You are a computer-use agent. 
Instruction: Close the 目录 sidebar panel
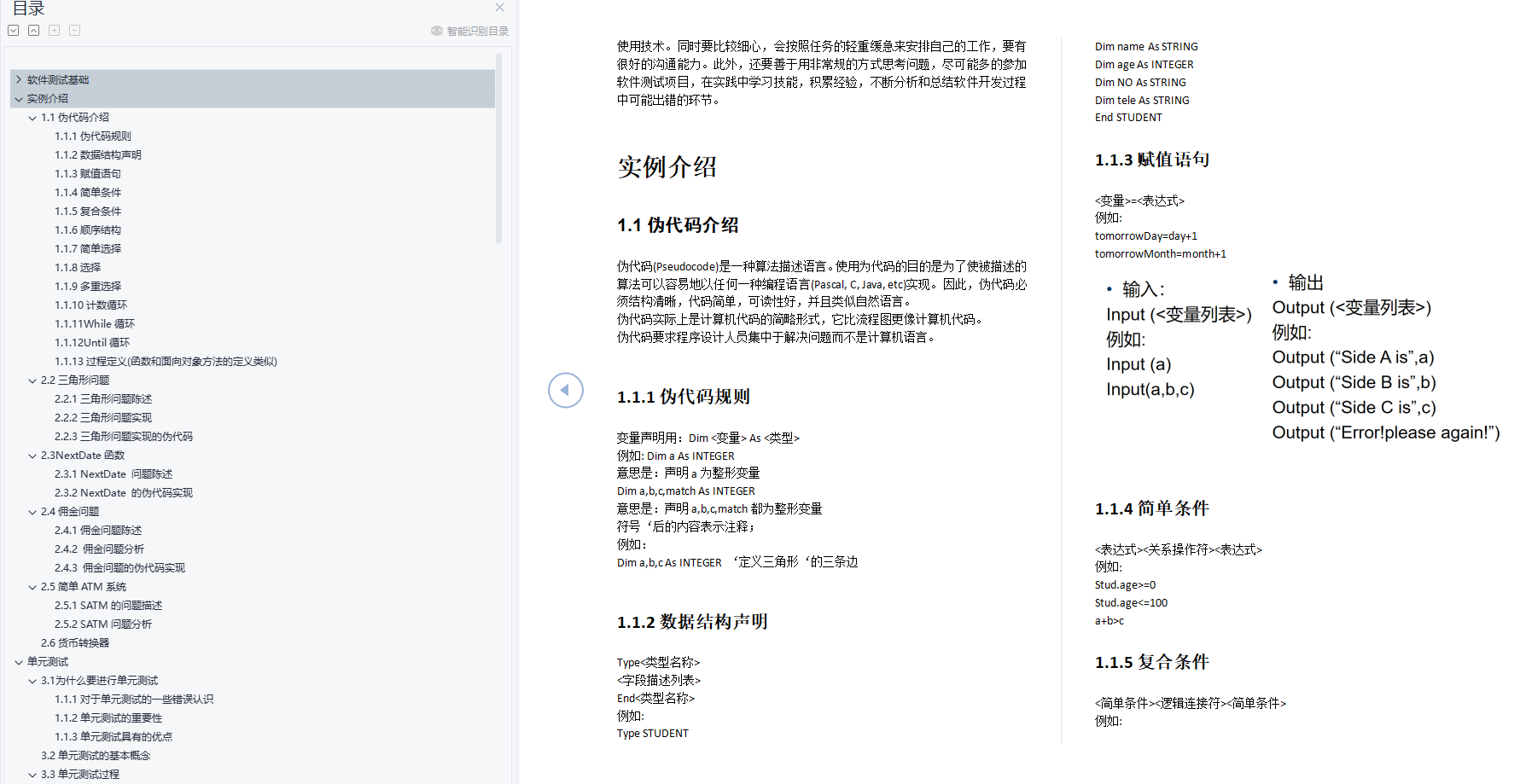pos(499,8)
